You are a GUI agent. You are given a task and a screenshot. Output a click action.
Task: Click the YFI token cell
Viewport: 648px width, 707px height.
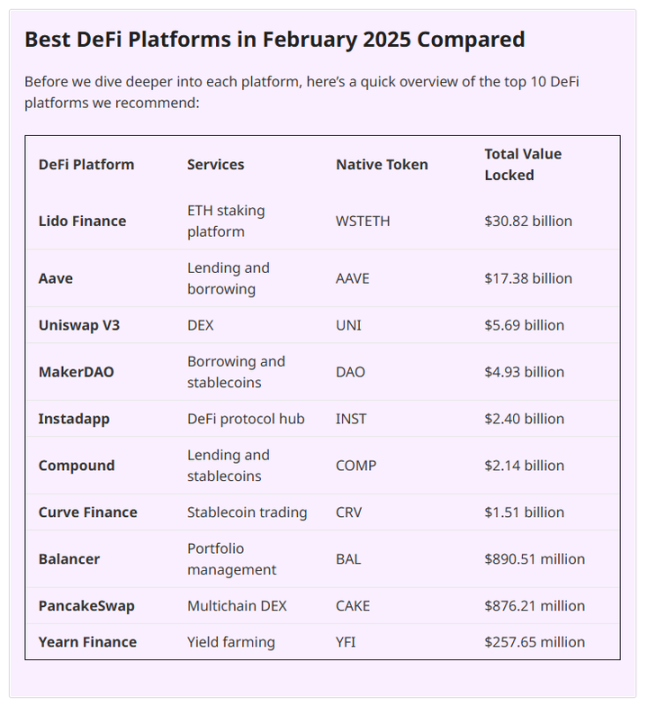pos(346,642)
